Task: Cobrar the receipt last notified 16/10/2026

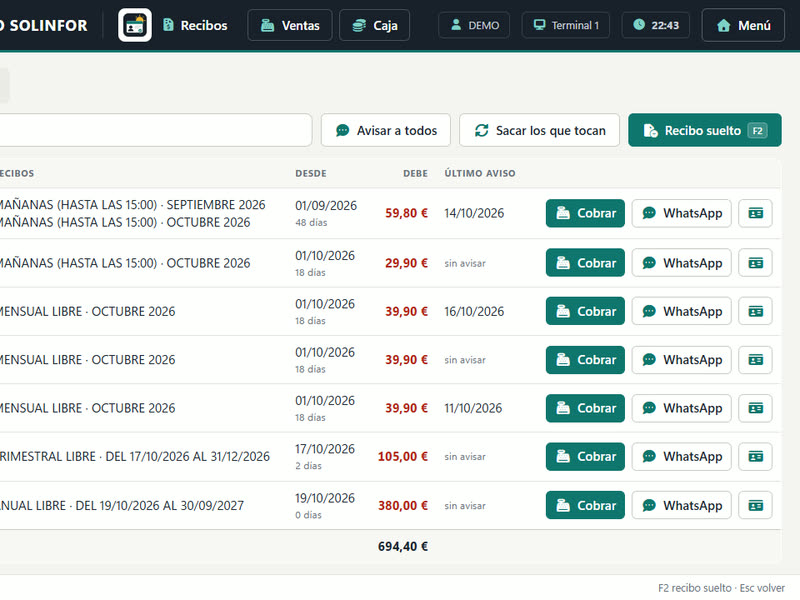Action: pyautogui.click(x=585, y=311)
